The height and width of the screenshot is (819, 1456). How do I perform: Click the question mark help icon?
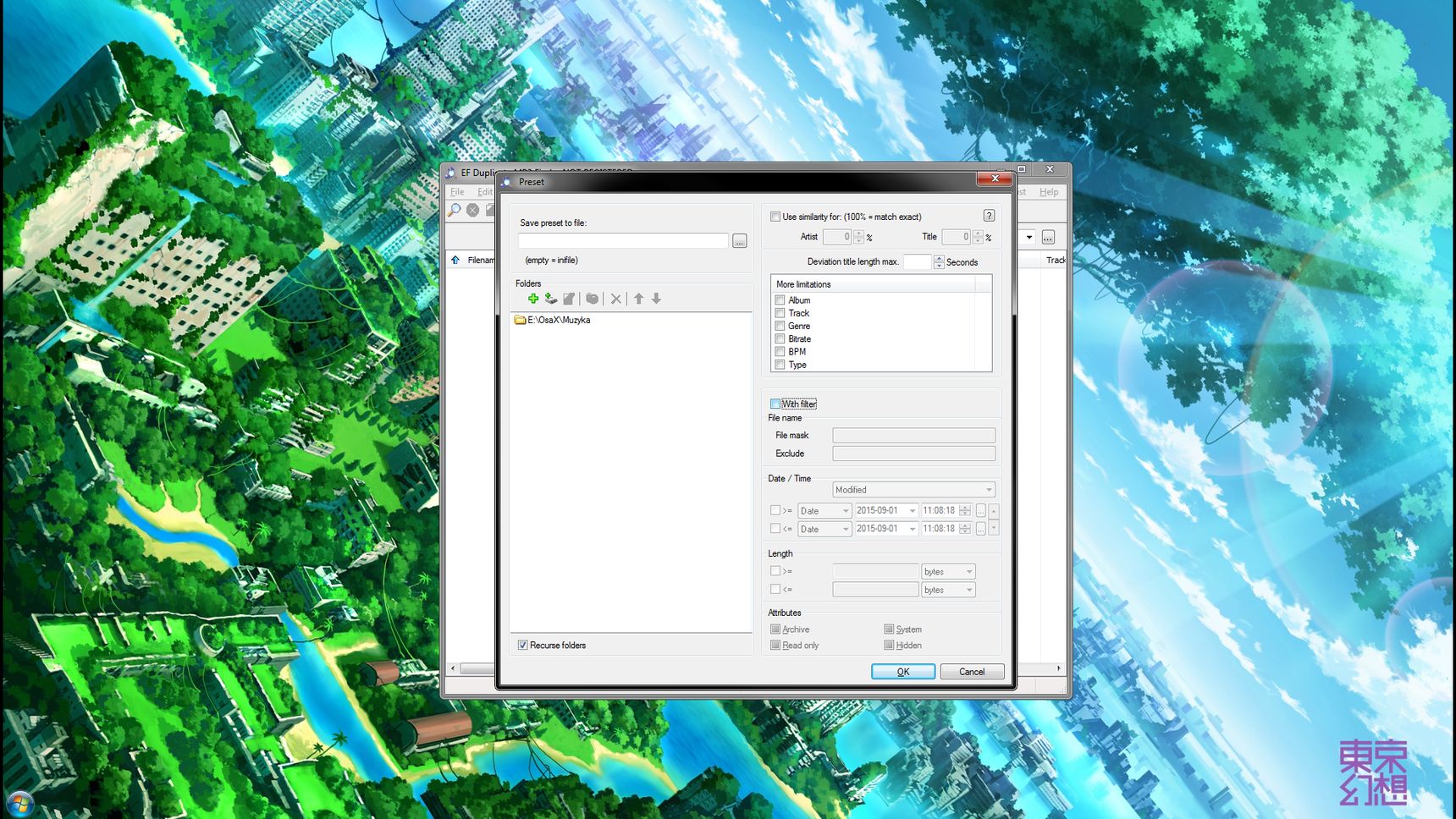tap(989, 216)
